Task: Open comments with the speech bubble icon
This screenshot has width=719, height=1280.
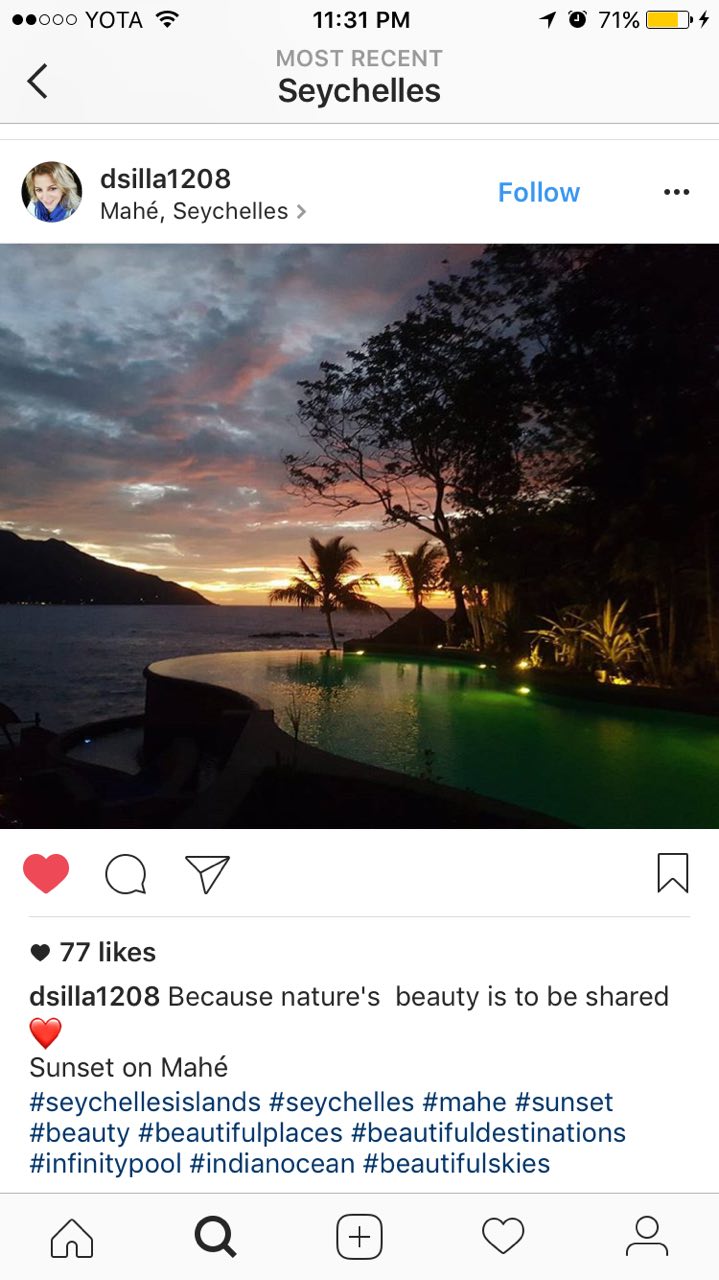Action: 126,874
